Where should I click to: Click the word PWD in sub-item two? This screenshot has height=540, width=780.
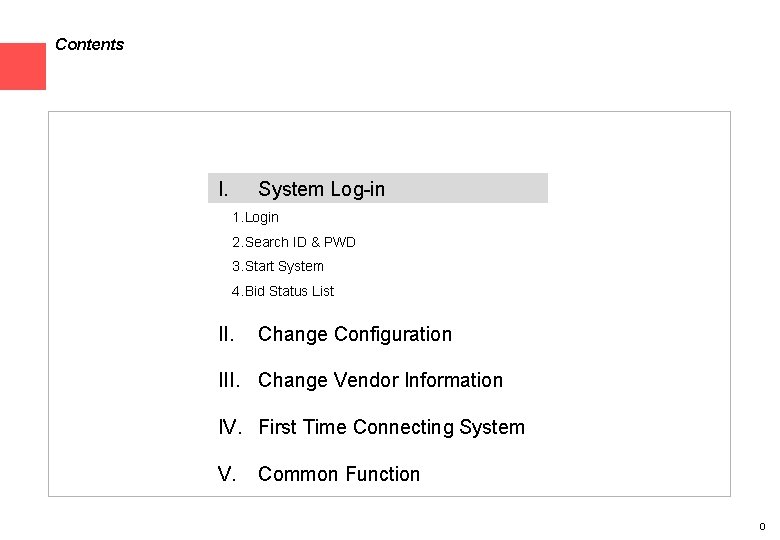pyautogui.click(x=340, y=242)
